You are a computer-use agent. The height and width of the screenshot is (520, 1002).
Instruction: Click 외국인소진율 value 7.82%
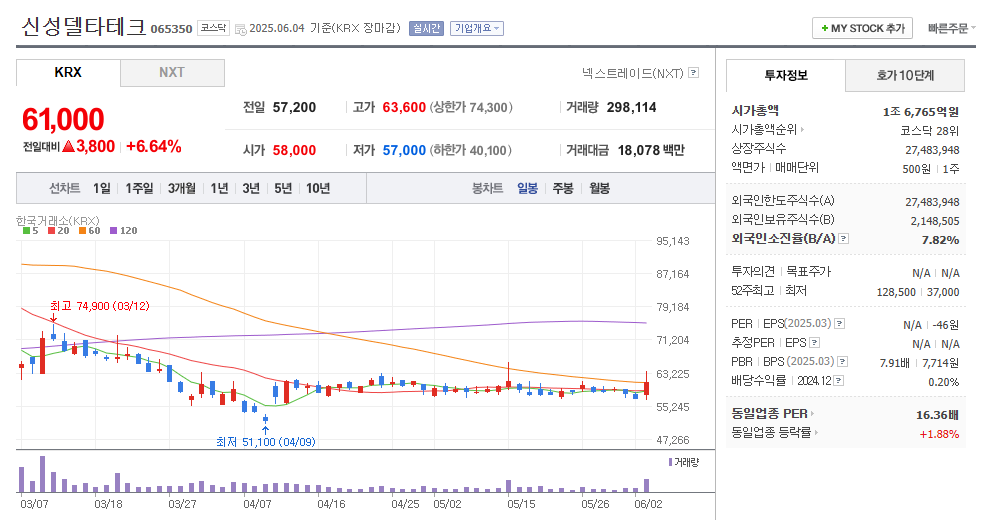[940, 240]
